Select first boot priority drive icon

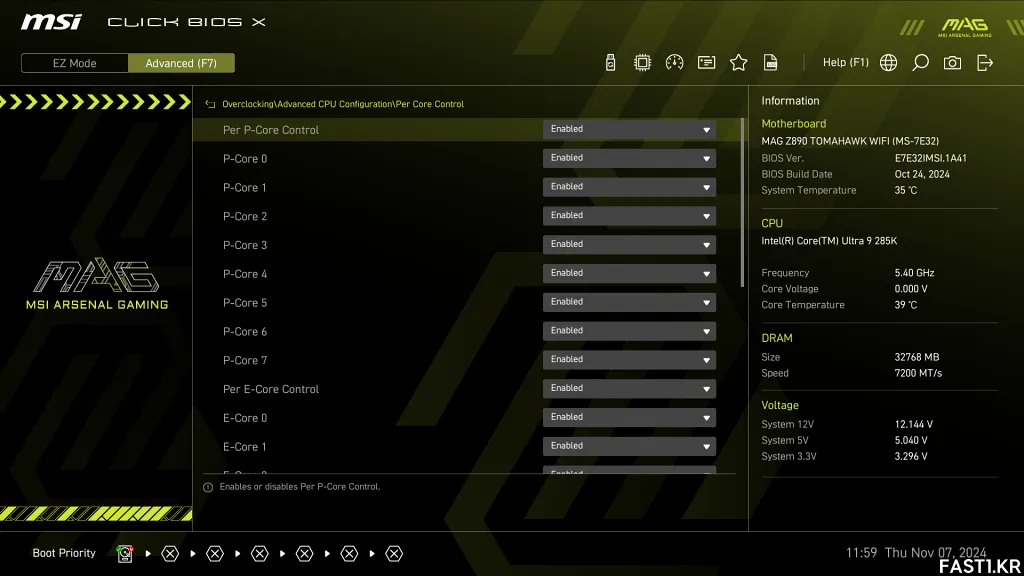pyautogui.click(x=125, y=554)
